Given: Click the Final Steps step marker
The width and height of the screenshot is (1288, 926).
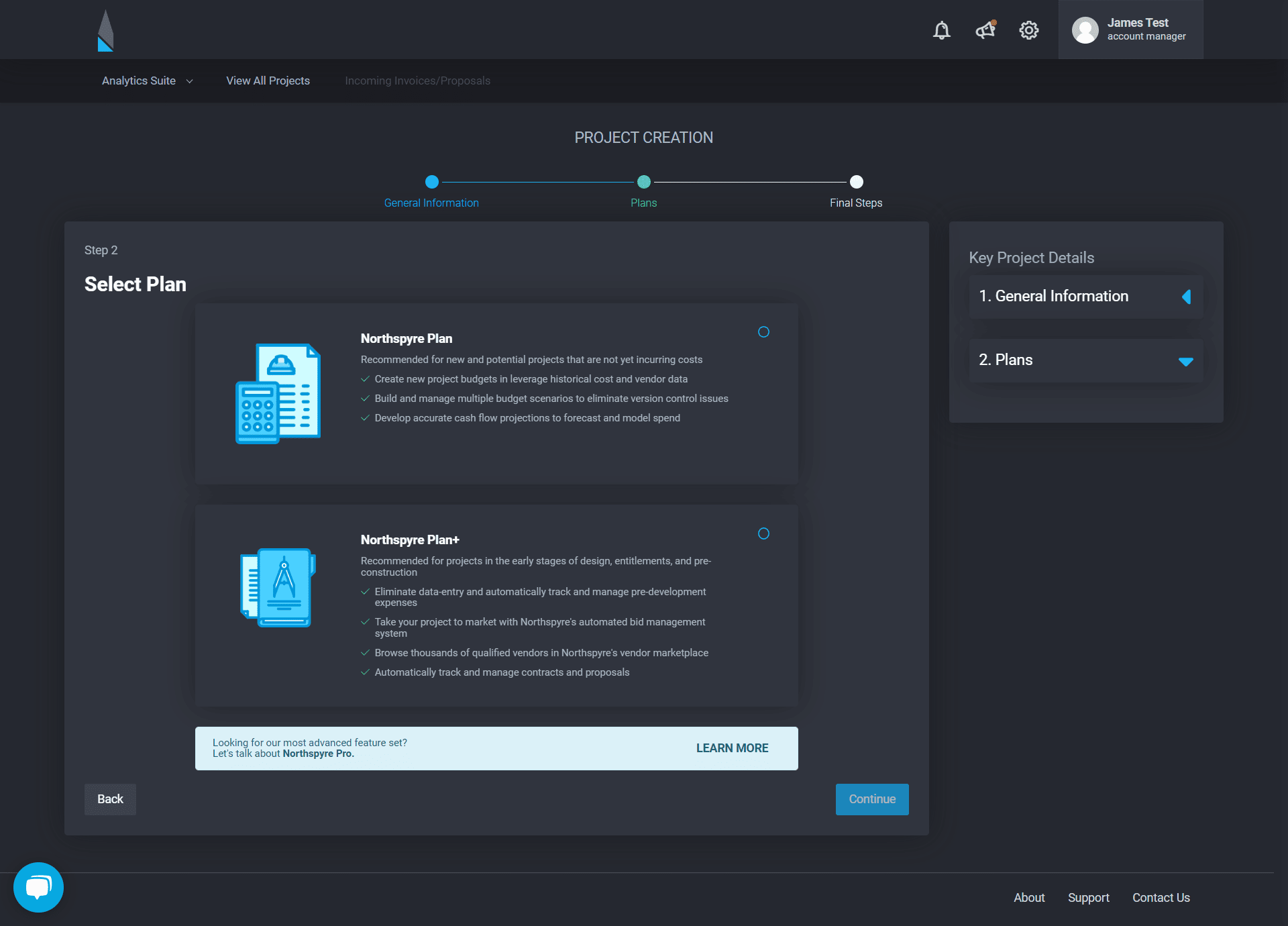Looking at the screenshot, I should click(x=857, y=182).
